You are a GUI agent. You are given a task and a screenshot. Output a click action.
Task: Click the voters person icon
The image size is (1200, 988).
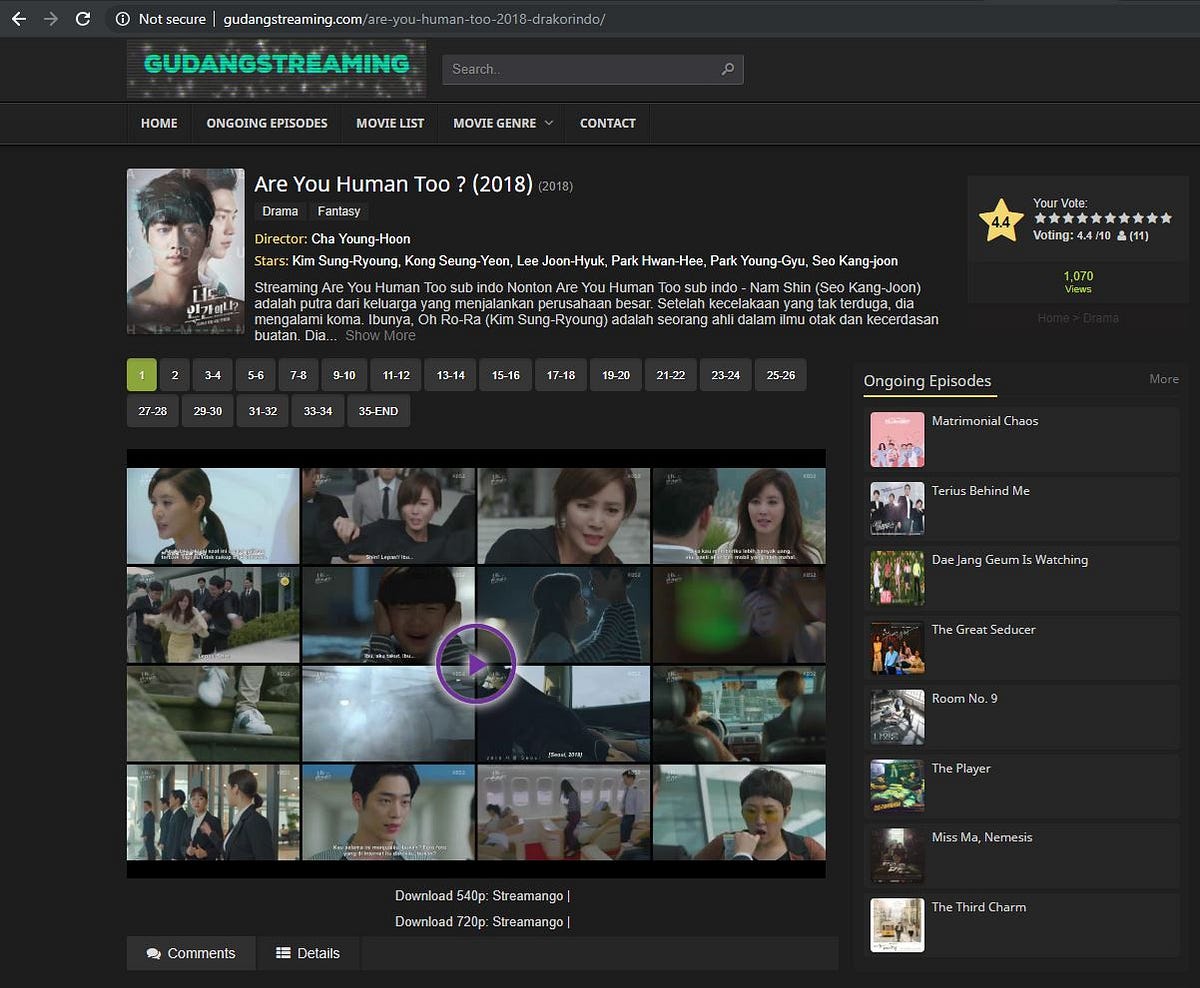pos(1121,236)
